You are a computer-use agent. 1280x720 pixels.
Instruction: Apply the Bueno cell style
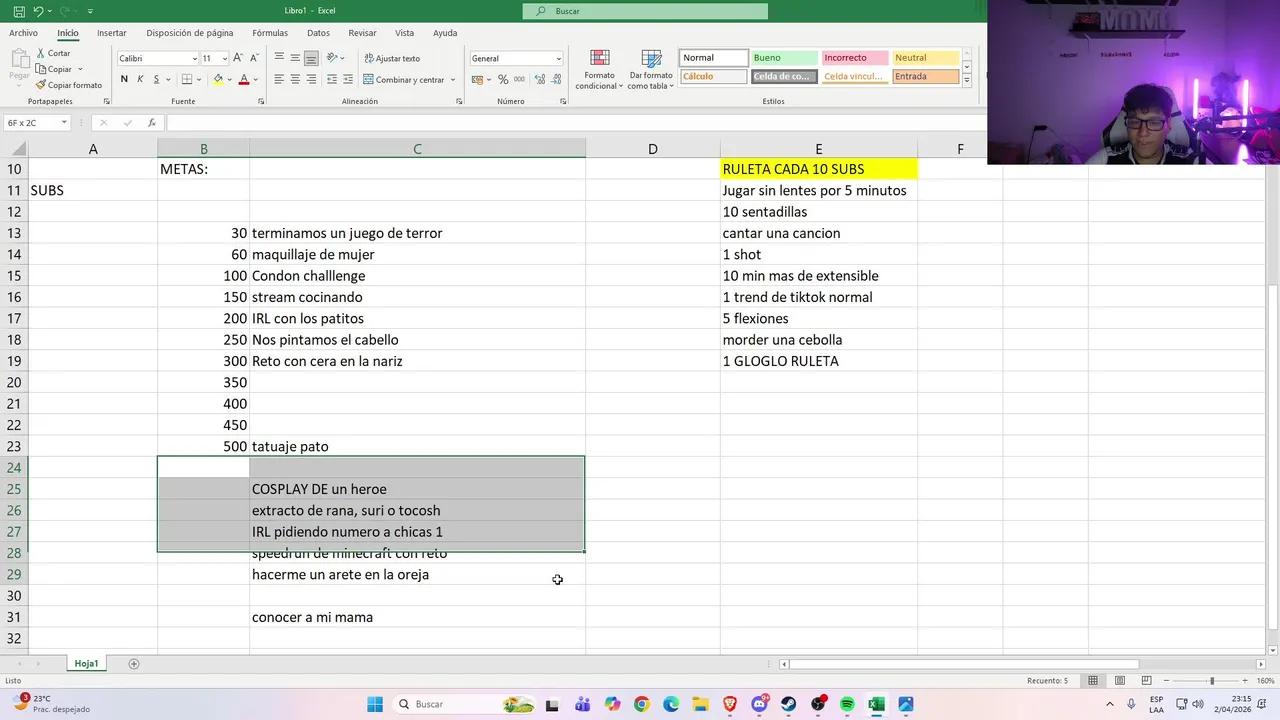(783, 58)
